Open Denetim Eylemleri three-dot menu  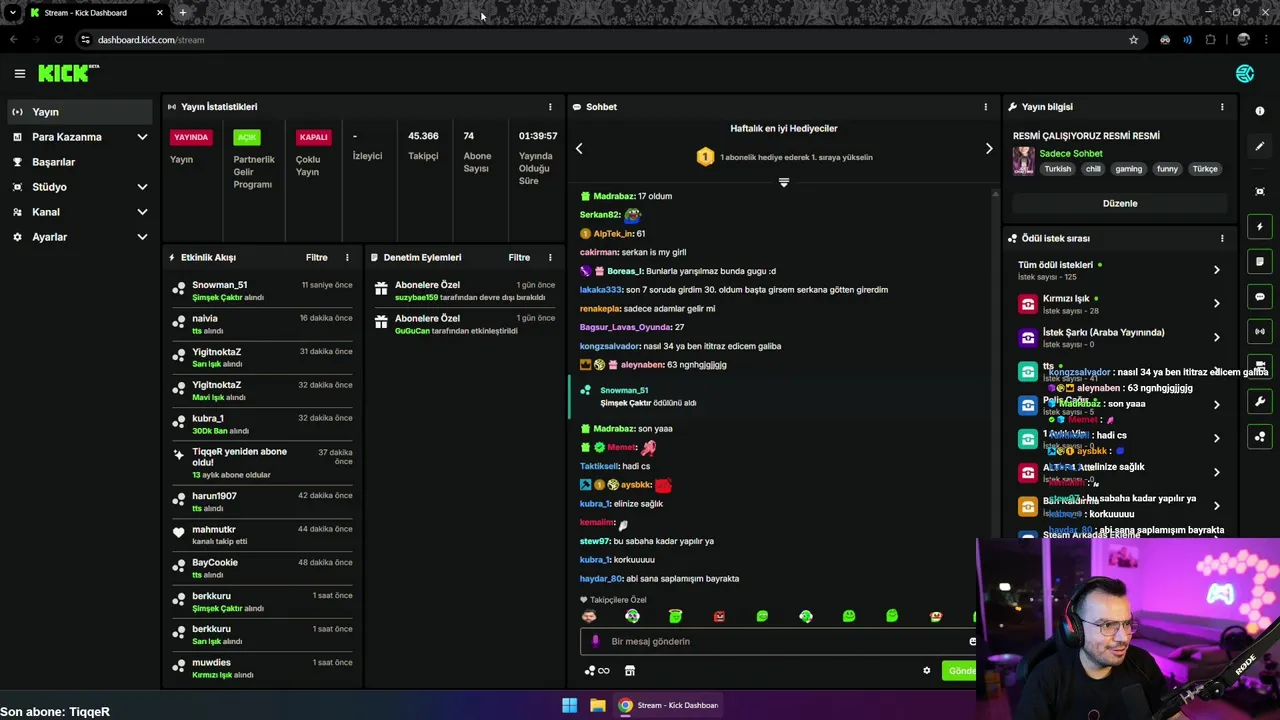549,258
